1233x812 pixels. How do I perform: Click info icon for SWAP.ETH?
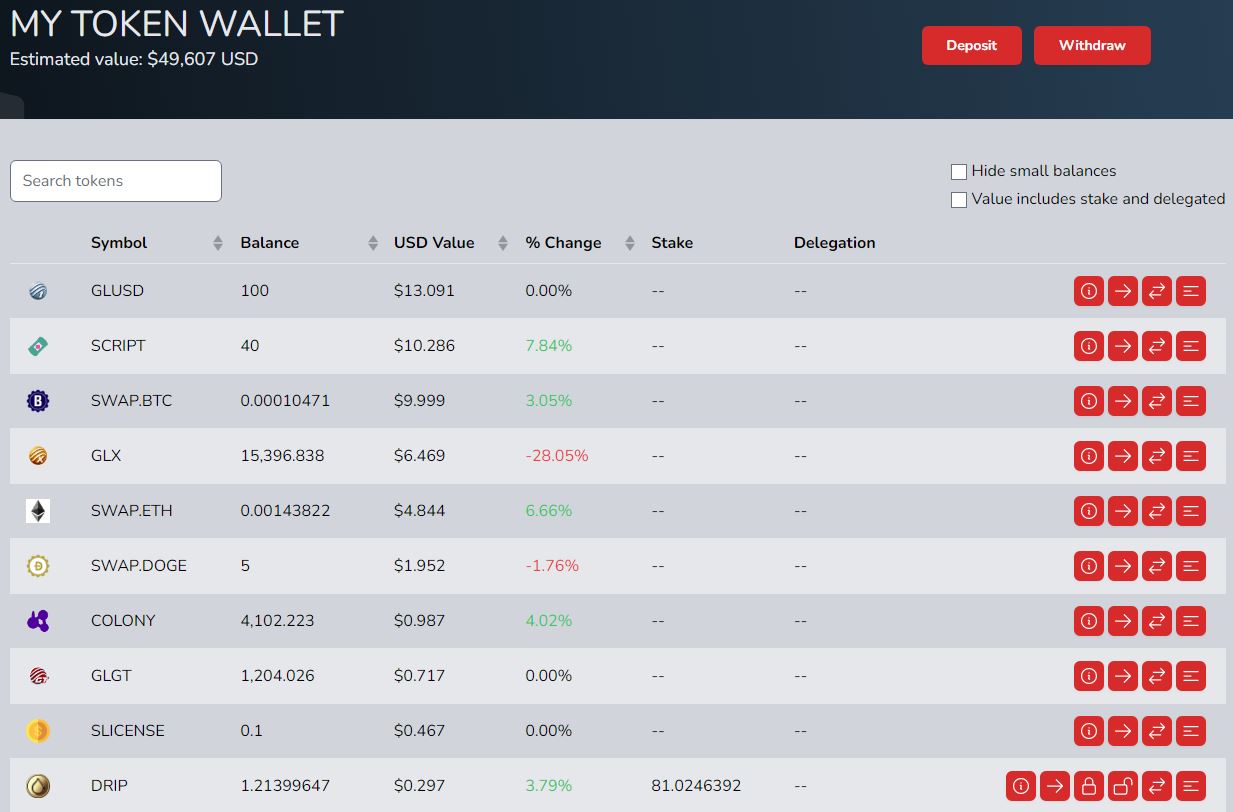1089,511
